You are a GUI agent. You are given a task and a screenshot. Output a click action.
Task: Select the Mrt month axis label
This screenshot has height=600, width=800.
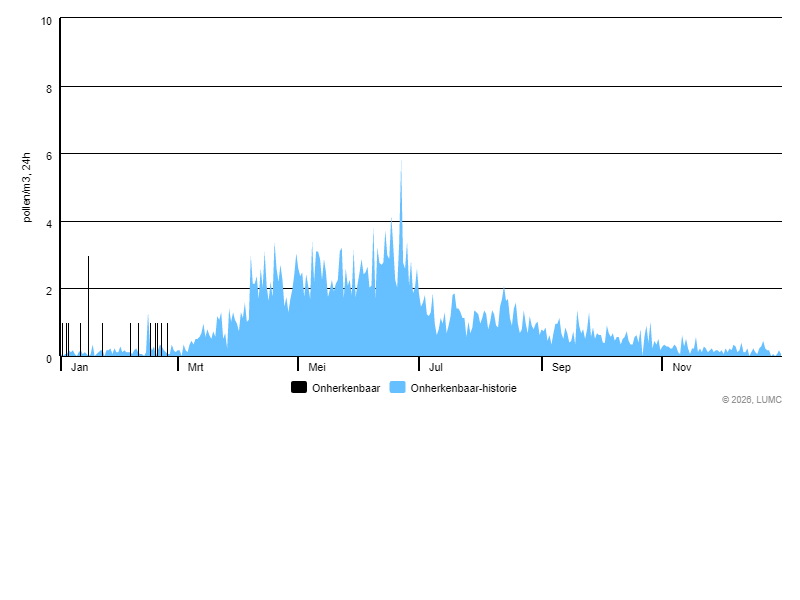(196, 367)
